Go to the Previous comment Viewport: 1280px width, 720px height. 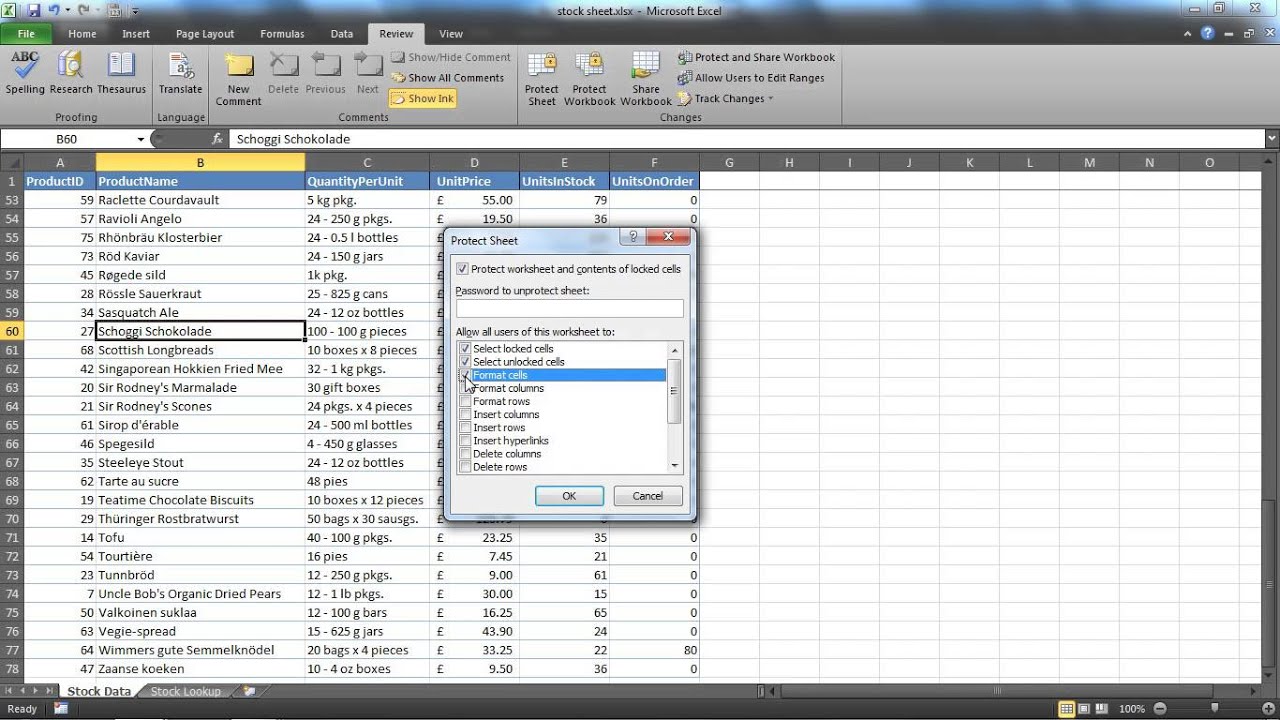(326, 73)
